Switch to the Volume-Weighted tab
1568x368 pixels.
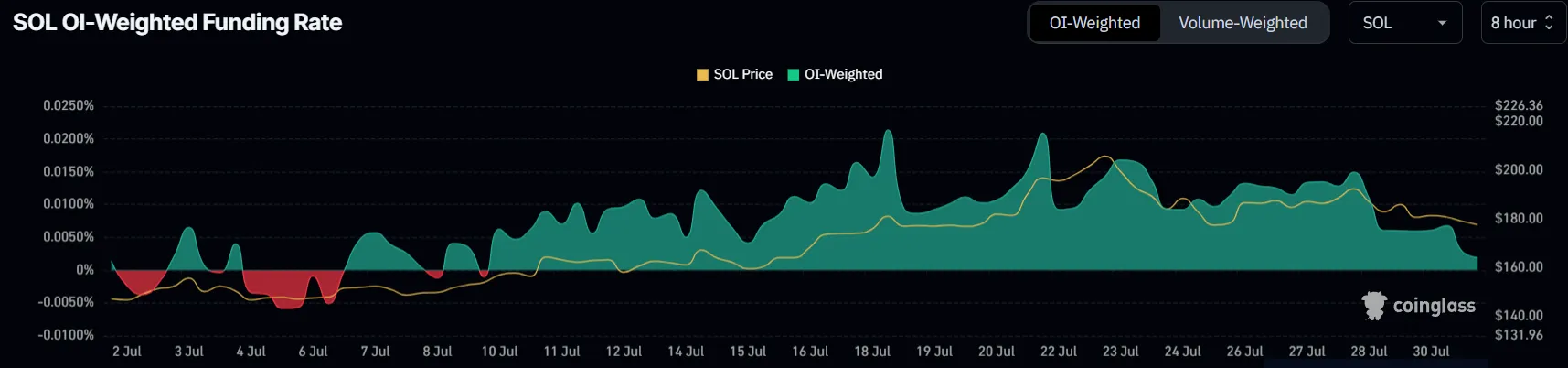(1243, 23)
